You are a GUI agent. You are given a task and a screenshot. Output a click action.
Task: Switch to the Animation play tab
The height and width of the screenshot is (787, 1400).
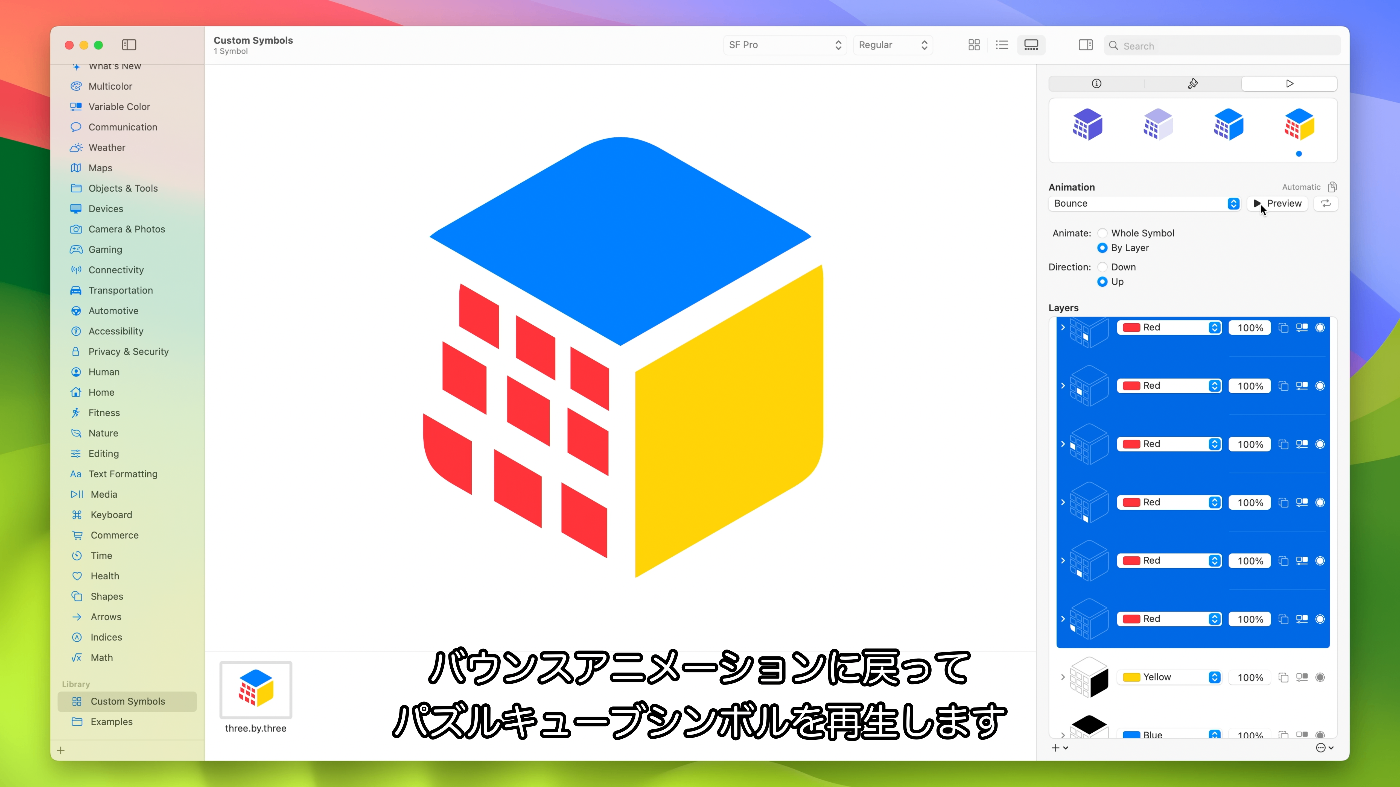coord(1289,84)
